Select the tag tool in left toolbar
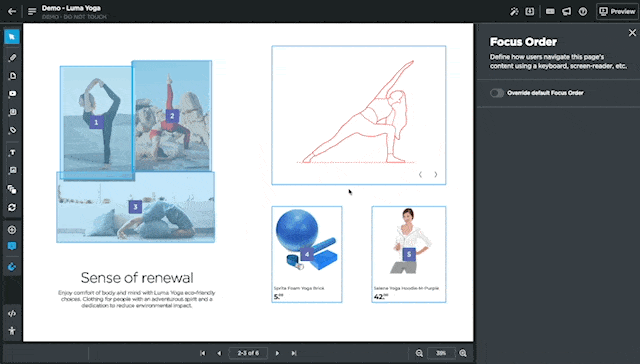Viewport: 640px width, 364px height. pyautogui.click(x=12, y=130)
